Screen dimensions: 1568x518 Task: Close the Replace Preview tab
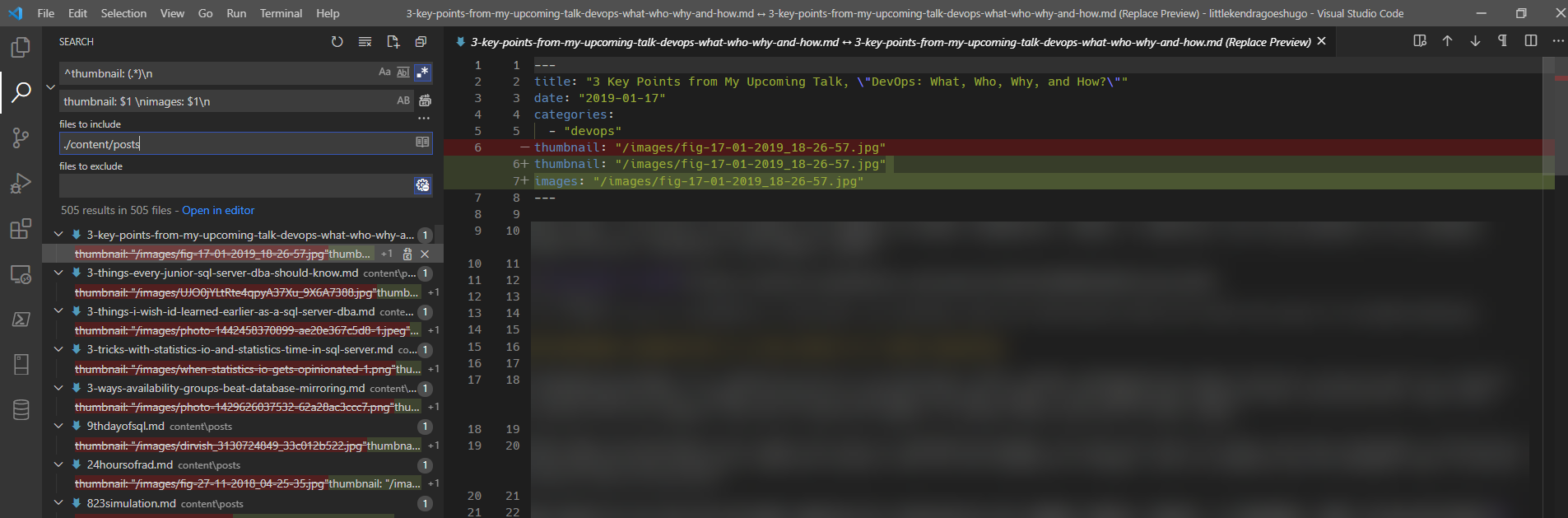pos(1321,41)
